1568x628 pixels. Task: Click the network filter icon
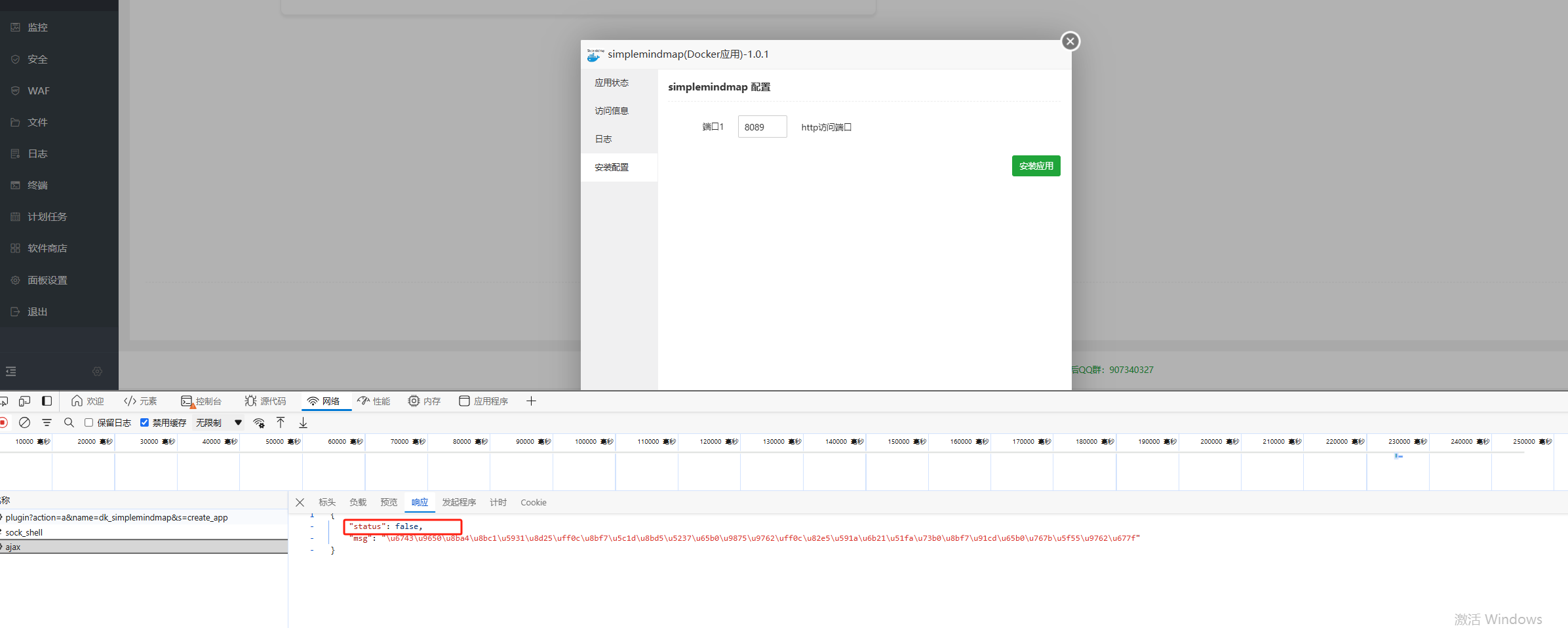click(47, 422)
